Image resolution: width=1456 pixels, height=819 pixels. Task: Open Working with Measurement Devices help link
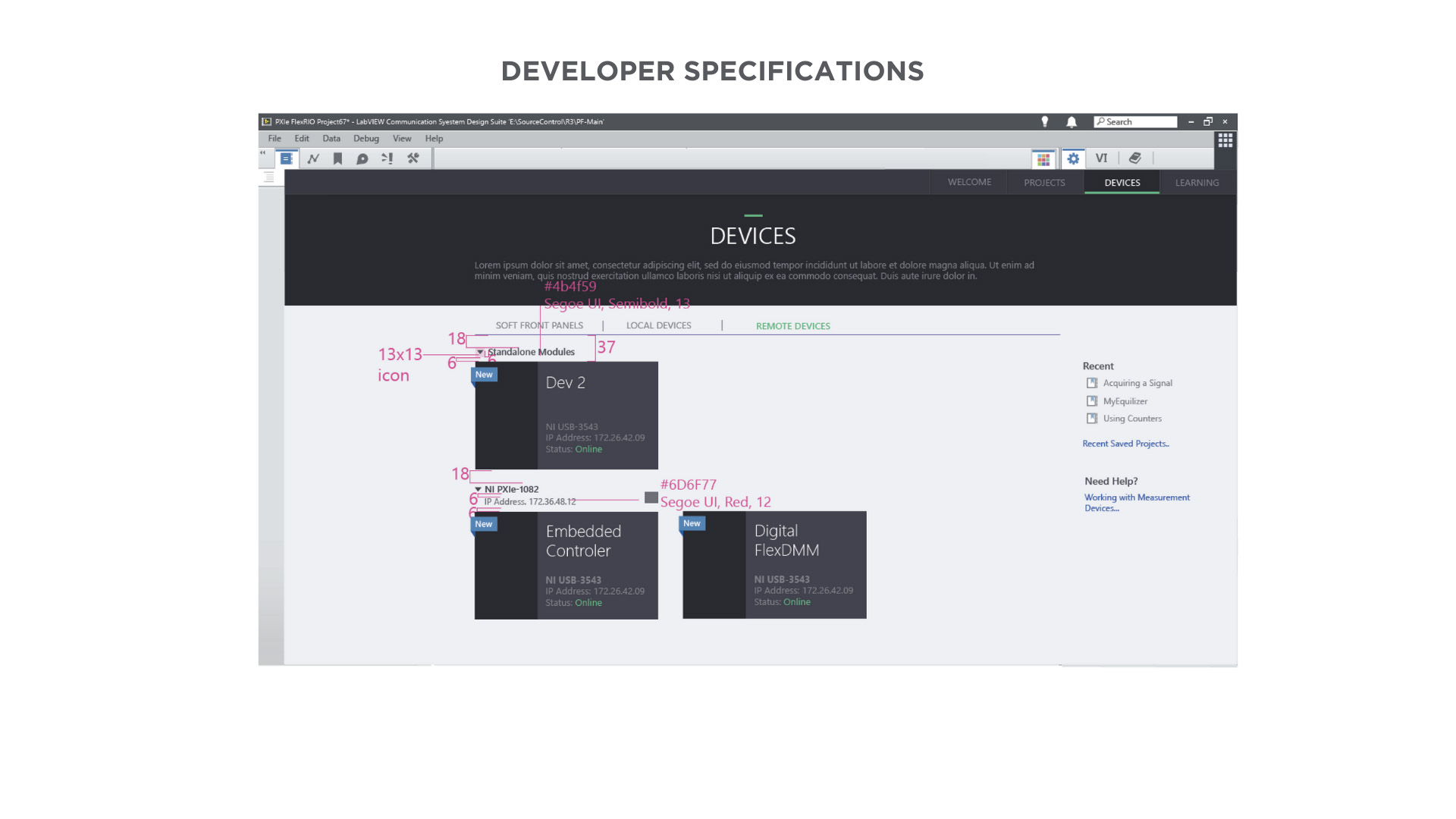(x=1137, y=503)
